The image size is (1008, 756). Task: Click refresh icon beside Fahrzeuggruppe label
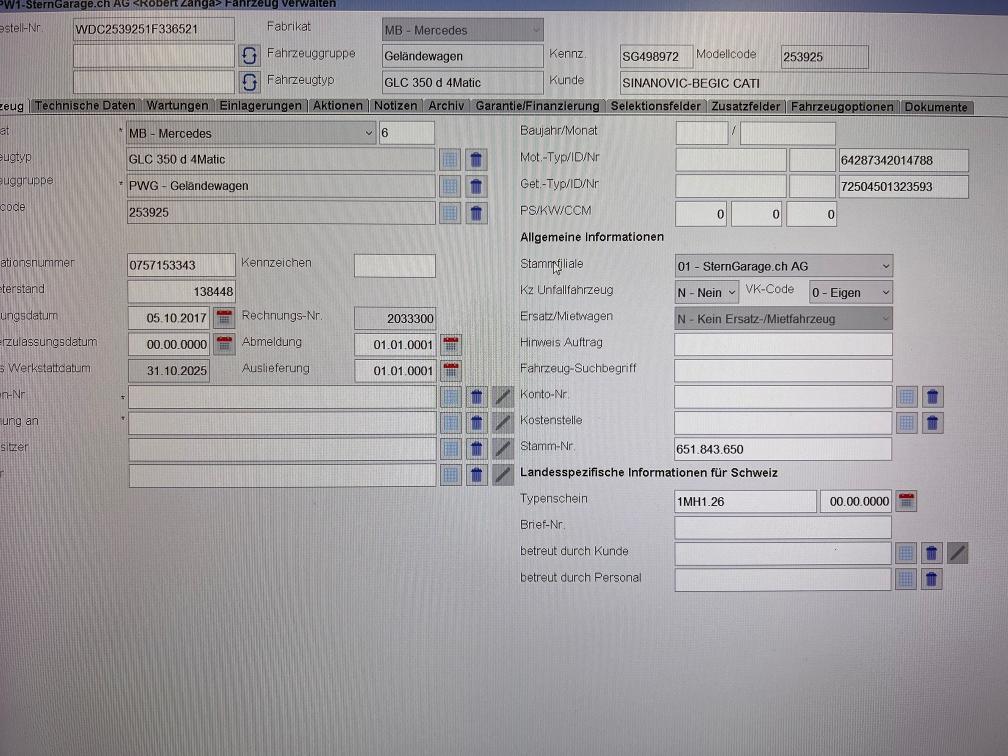[x=250, y=56]
